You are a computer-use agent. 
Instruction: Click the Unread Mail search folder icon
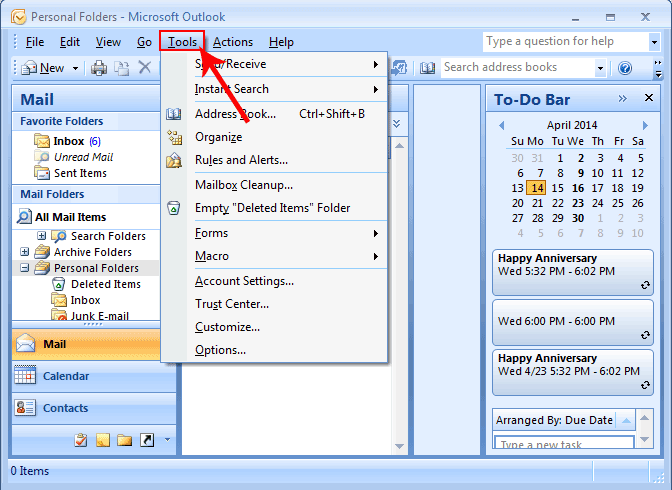coord(42,157)
